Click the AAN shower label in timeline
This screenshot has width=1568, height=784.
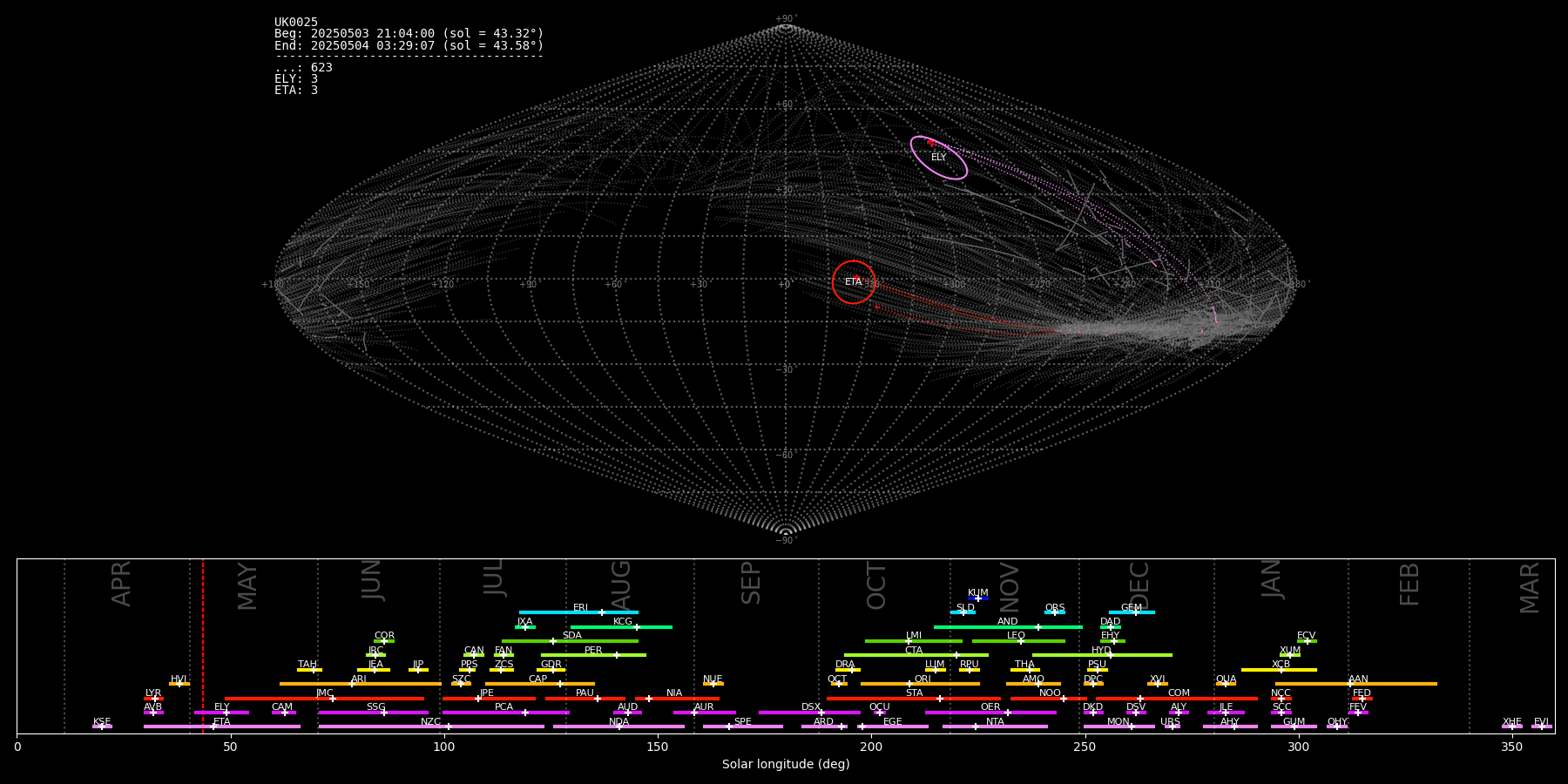pyautogui.click(x=1358, y=679)
